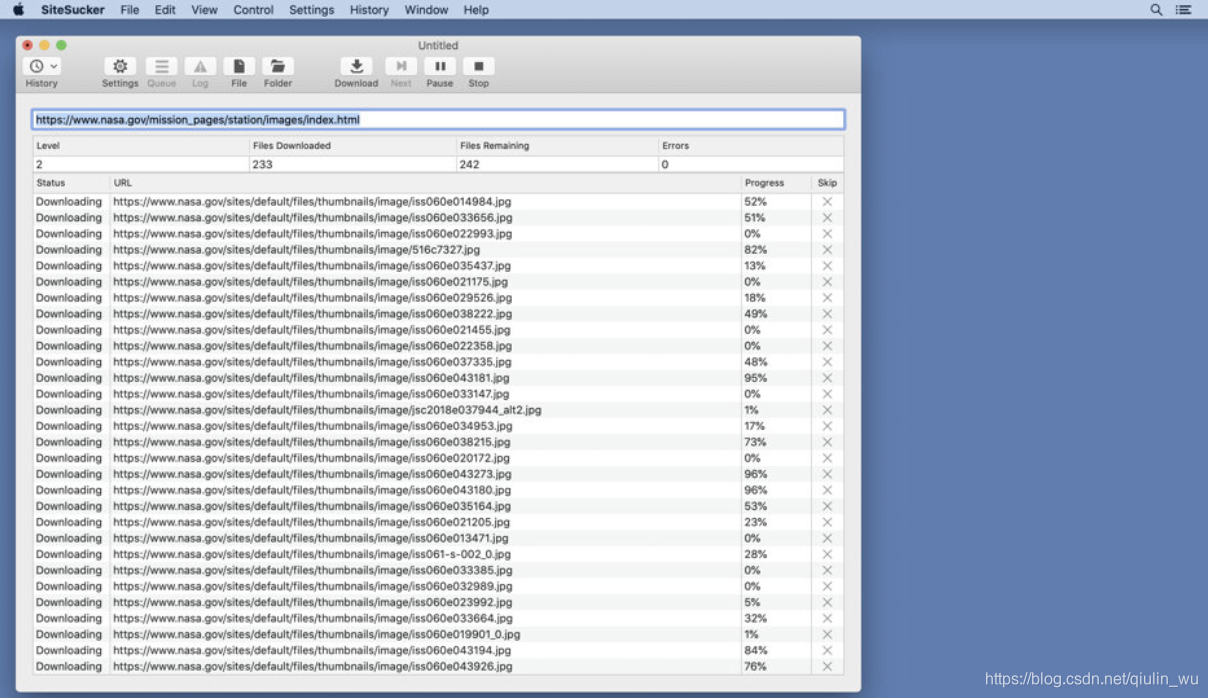The image size is (1208, 698).
Task: Click the Files Remaining value 242
Action: [x=470, y=164]
